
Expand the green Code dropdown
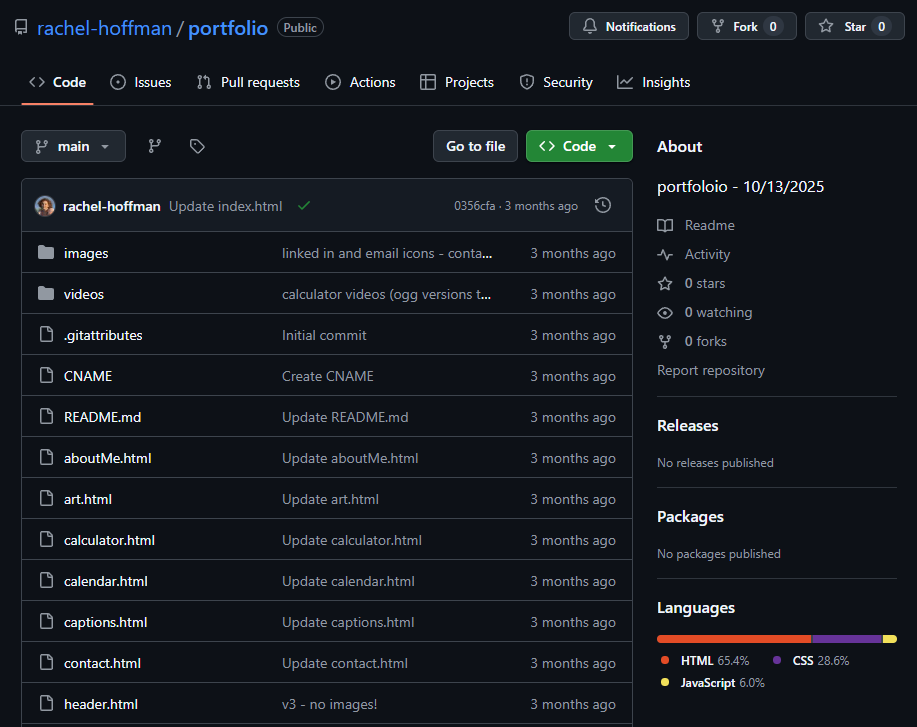pyautogui.click(x=579, y=146)
